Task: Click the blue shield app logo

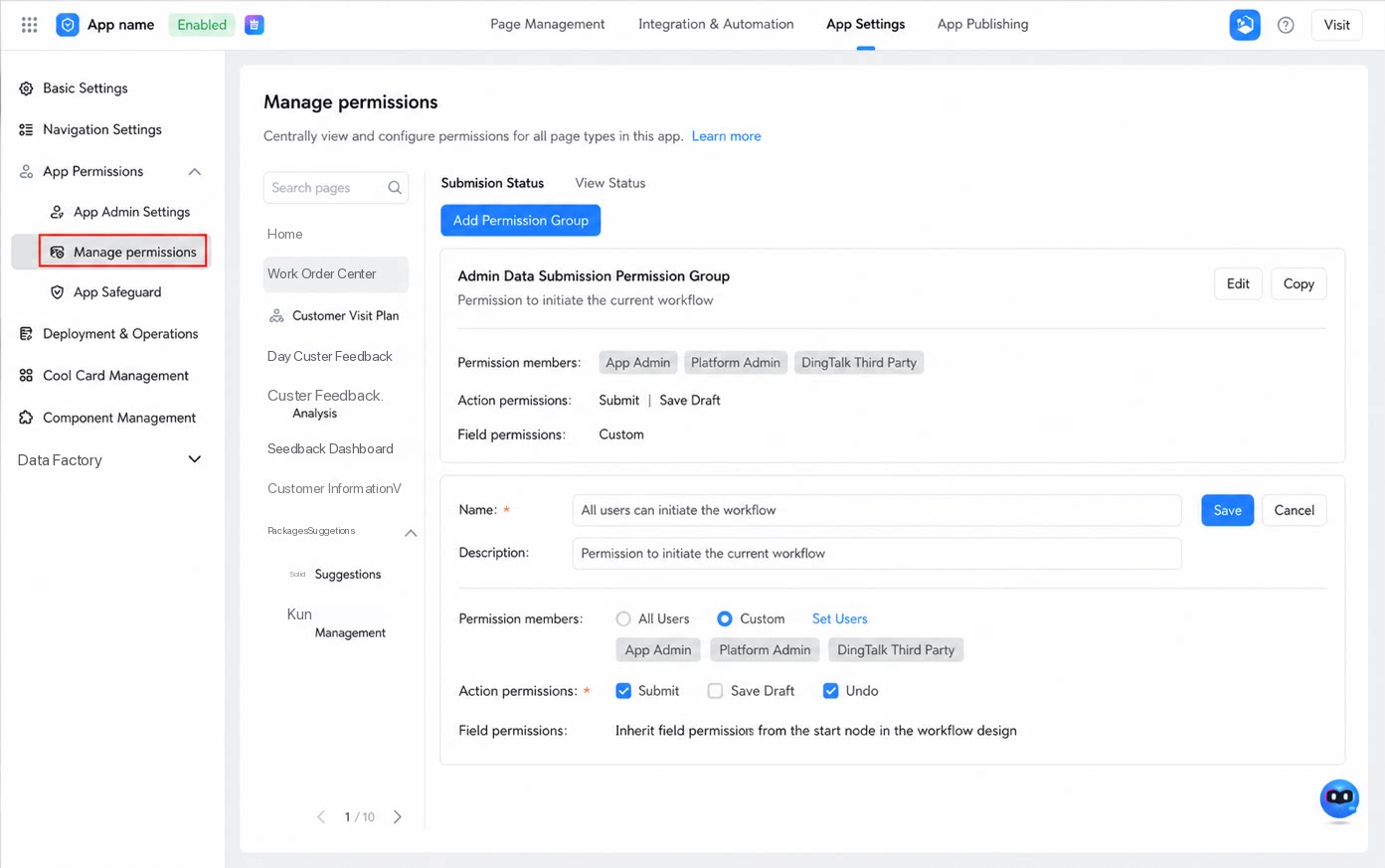Action: coord(68,25)
